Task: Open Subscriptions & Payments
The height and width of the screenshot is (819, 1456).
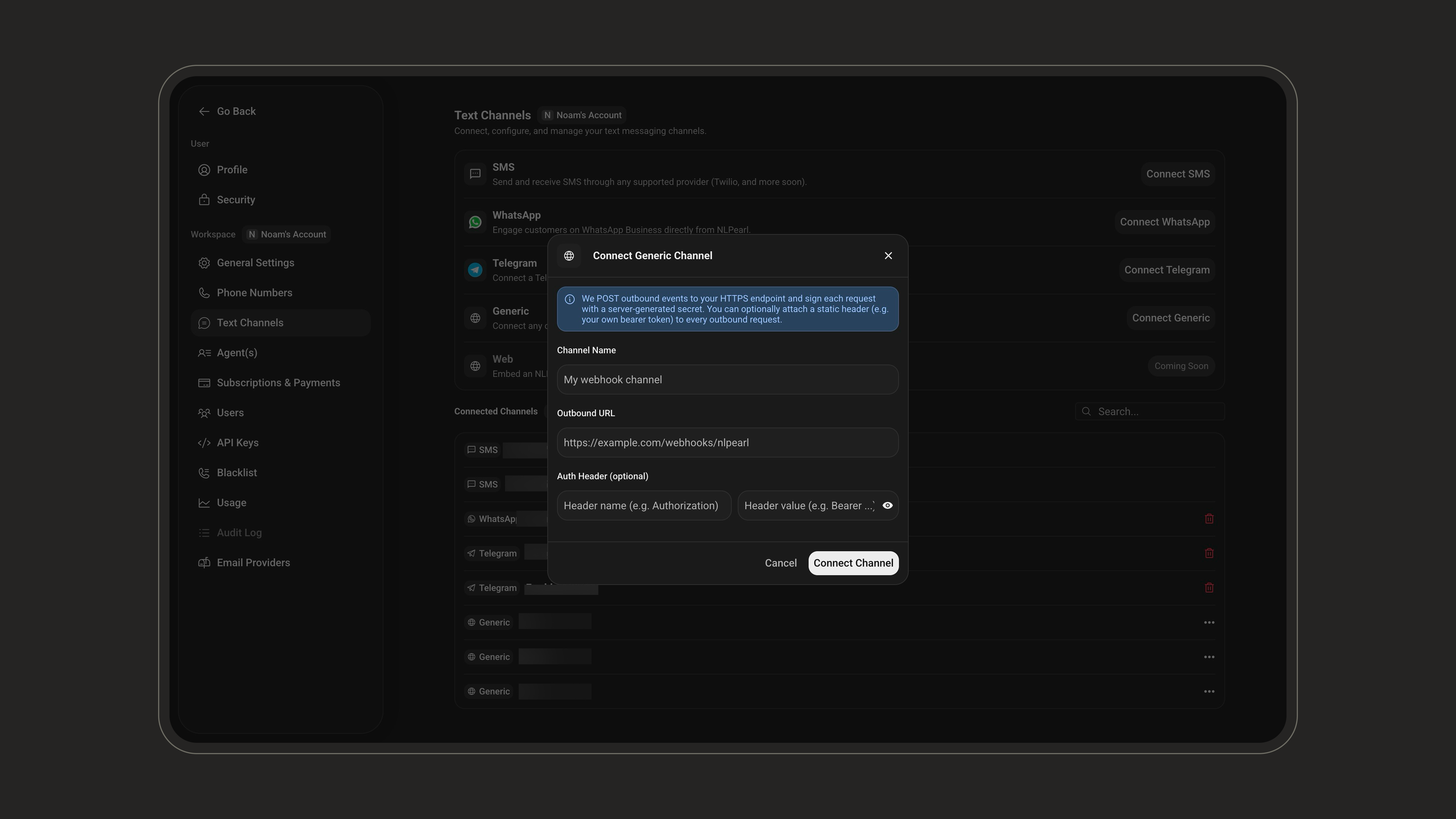Action: [x=280, y=383]
